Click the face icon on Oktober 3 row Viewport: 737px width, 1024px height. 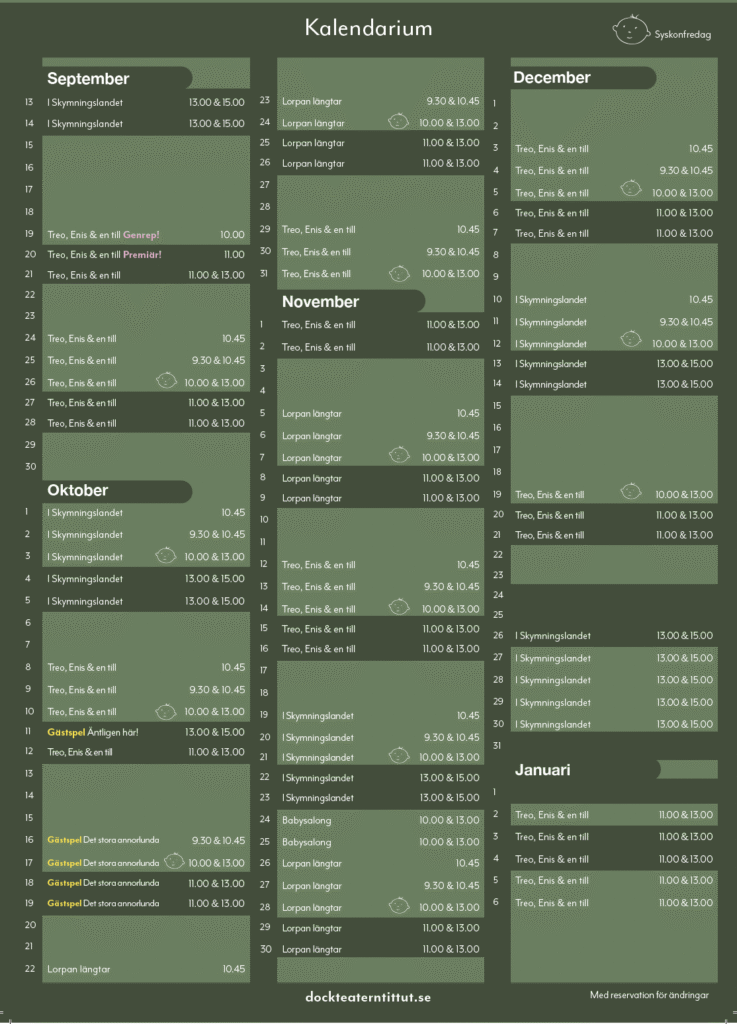click(166, 555)
